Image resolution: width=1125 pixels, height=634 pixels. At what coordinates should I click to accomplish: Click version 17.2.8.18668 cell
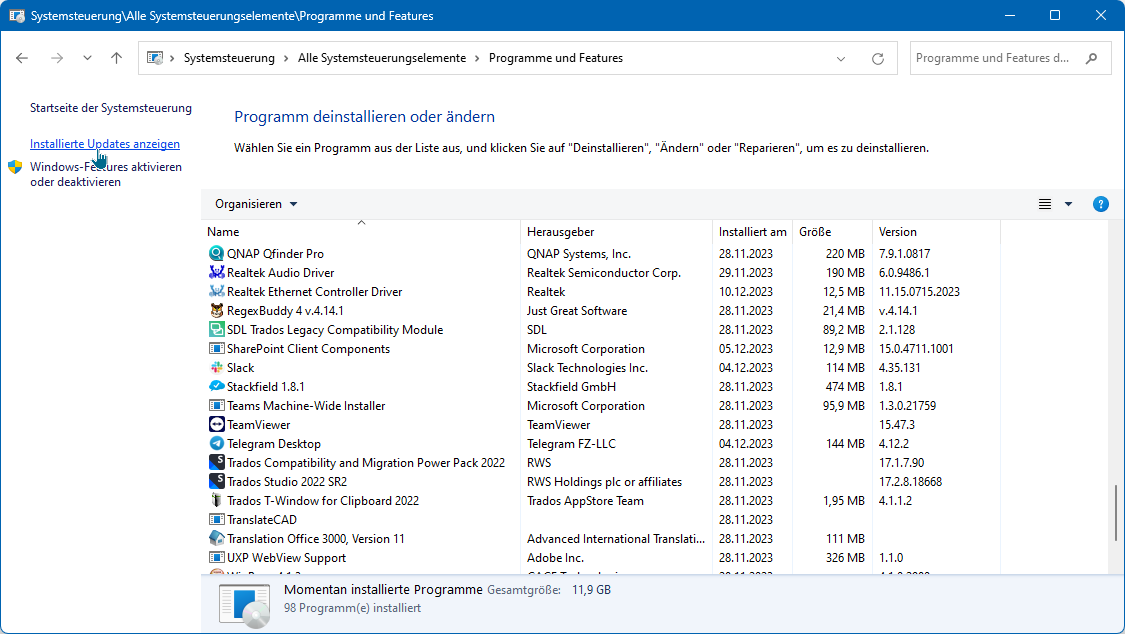(910, 482)
